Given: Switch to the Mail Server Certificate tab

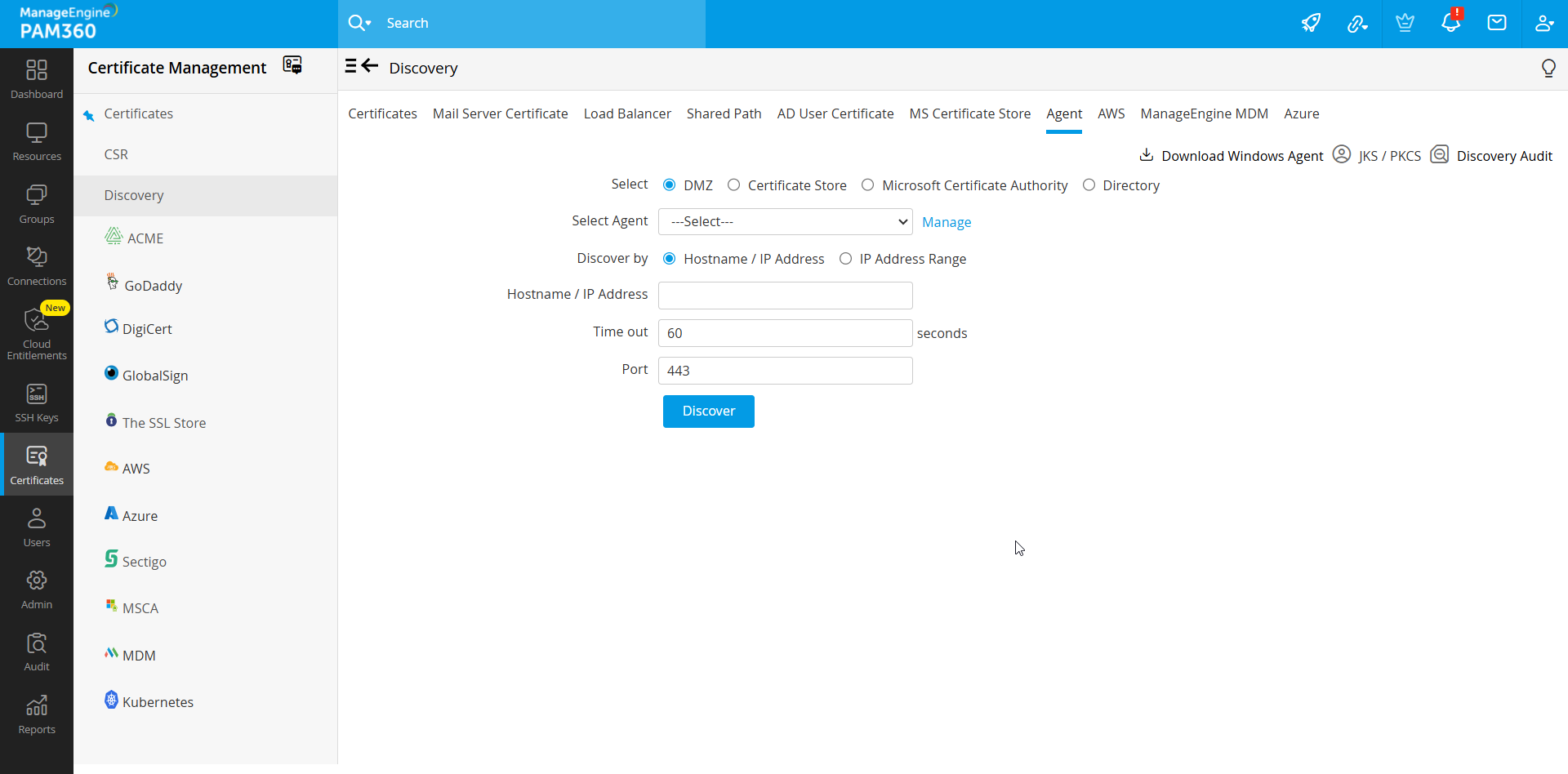Looking at the screenshot, I should (501, 113).
